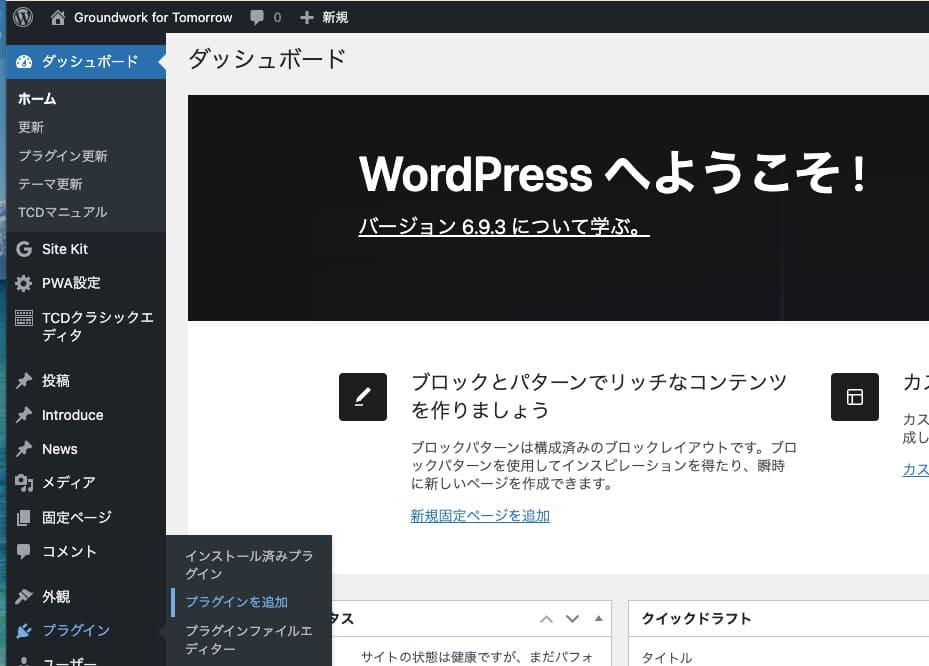
Task: Select プラグインを追加 from flyout menu
Action: pos(236,602)
